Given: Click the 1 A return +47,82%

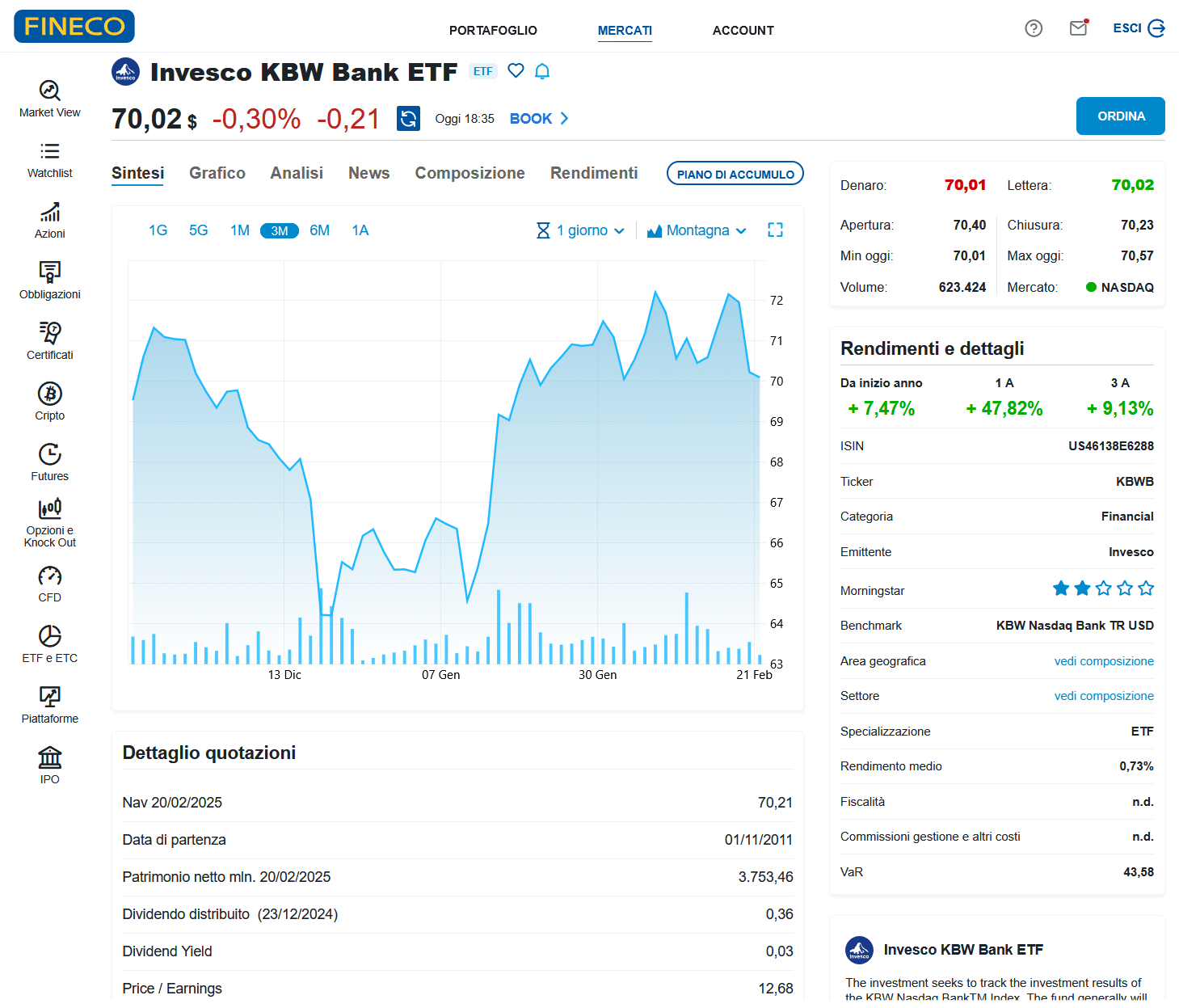Looking at the screenshot, I should click(x=1004, y=408).
